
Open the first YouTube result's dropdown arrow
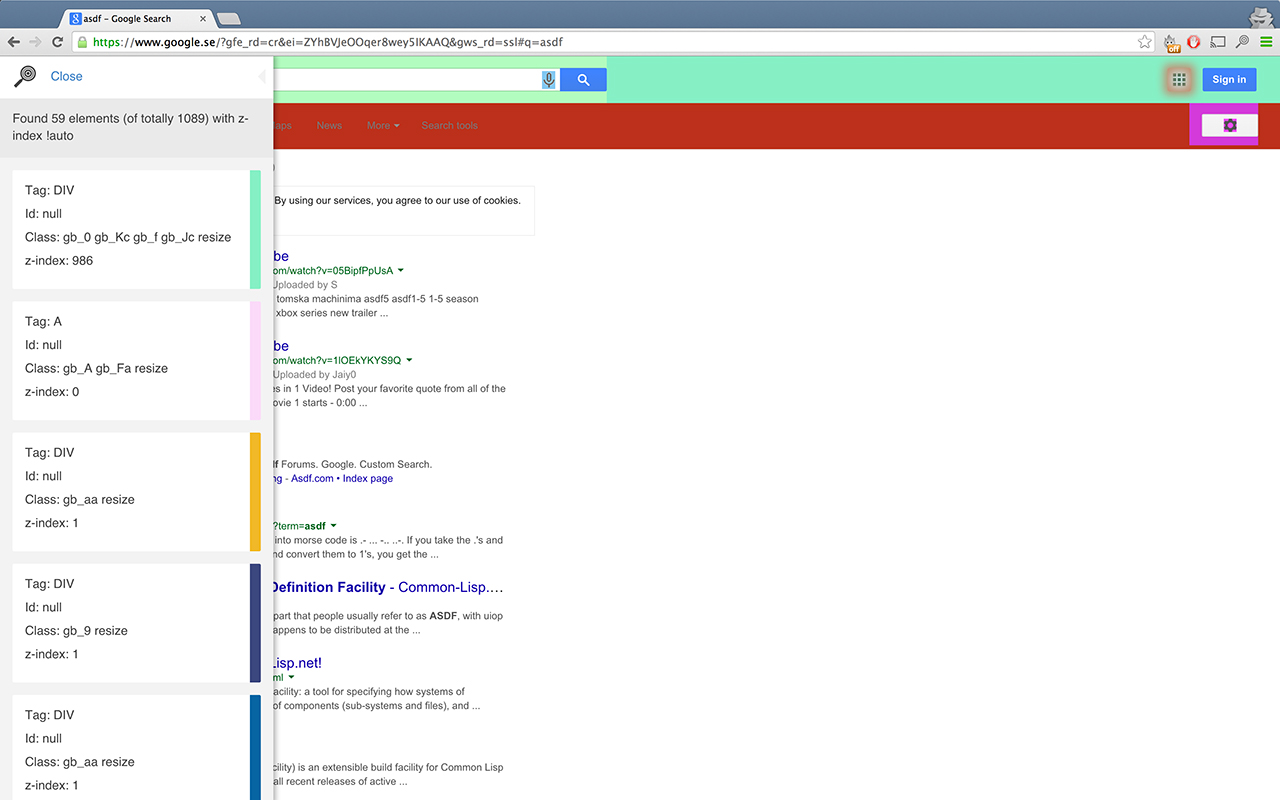(400, 270)
